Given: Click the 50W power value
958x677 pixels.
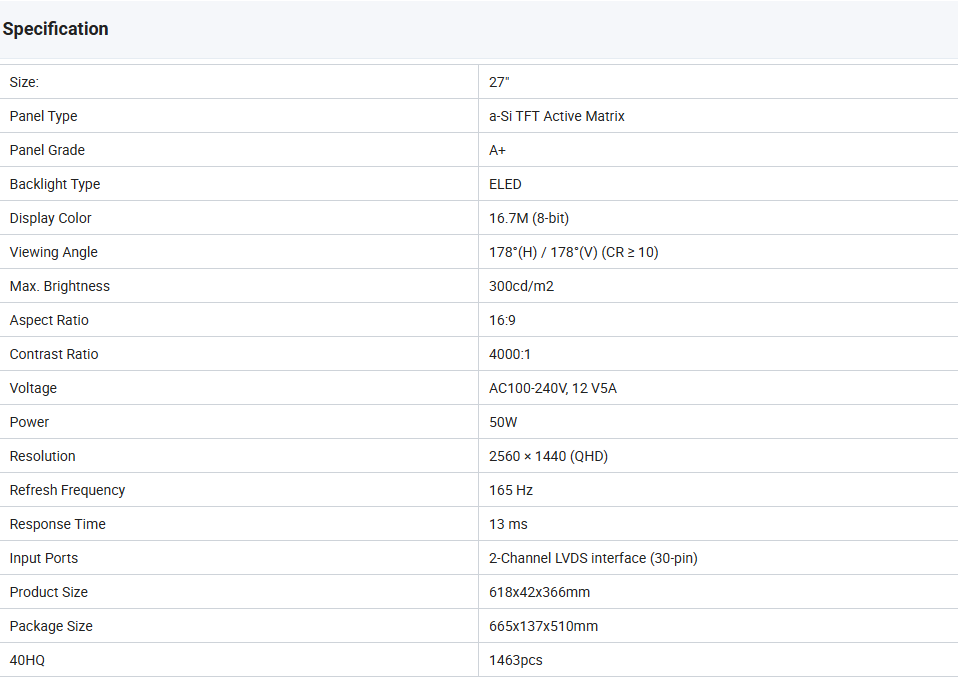Looking at the screenshot, I should [503, 422].
